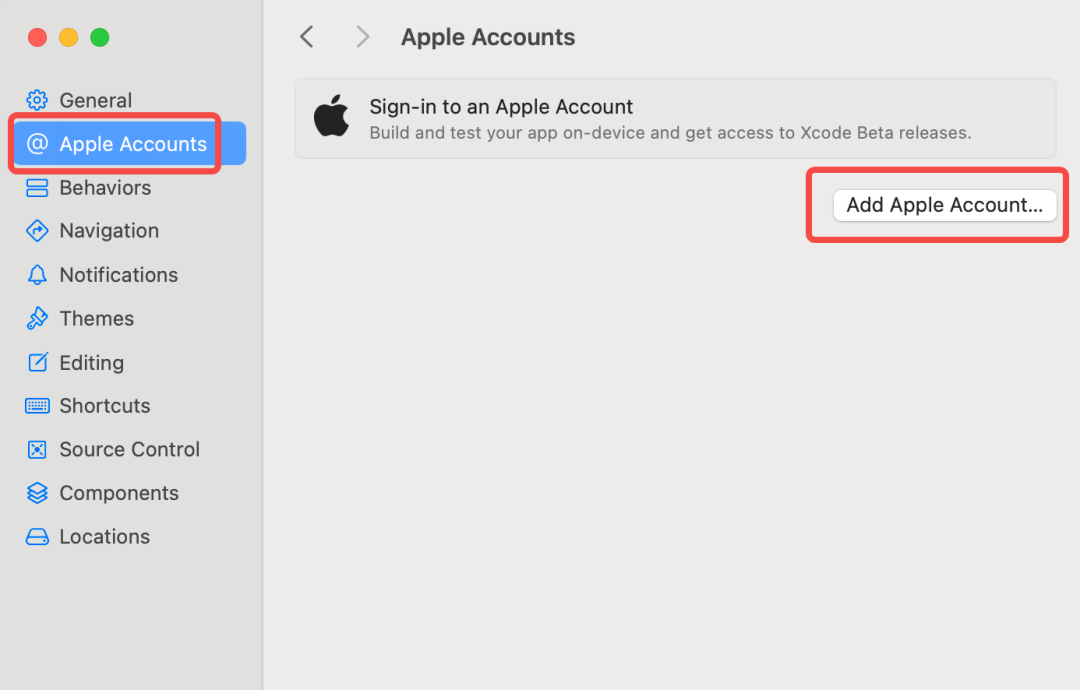Screen dimensions: 1080x690
Task: Select the Themes paintbrush icon
Action: coord(37,318)
